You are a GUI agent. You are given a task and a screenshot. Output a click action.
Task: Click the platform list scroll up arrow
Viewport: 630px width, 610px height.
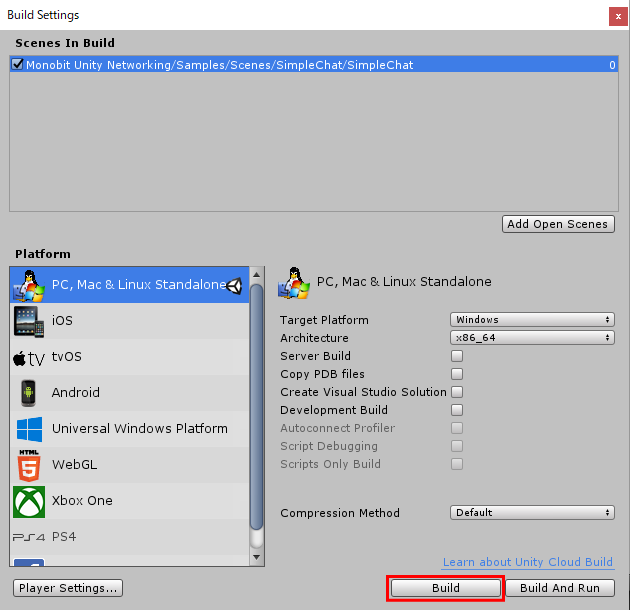point(256,275)
